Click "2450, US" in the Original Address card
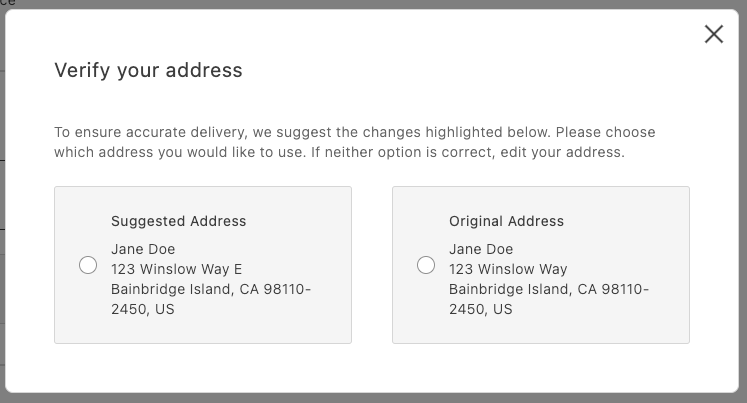 point(480,309)
